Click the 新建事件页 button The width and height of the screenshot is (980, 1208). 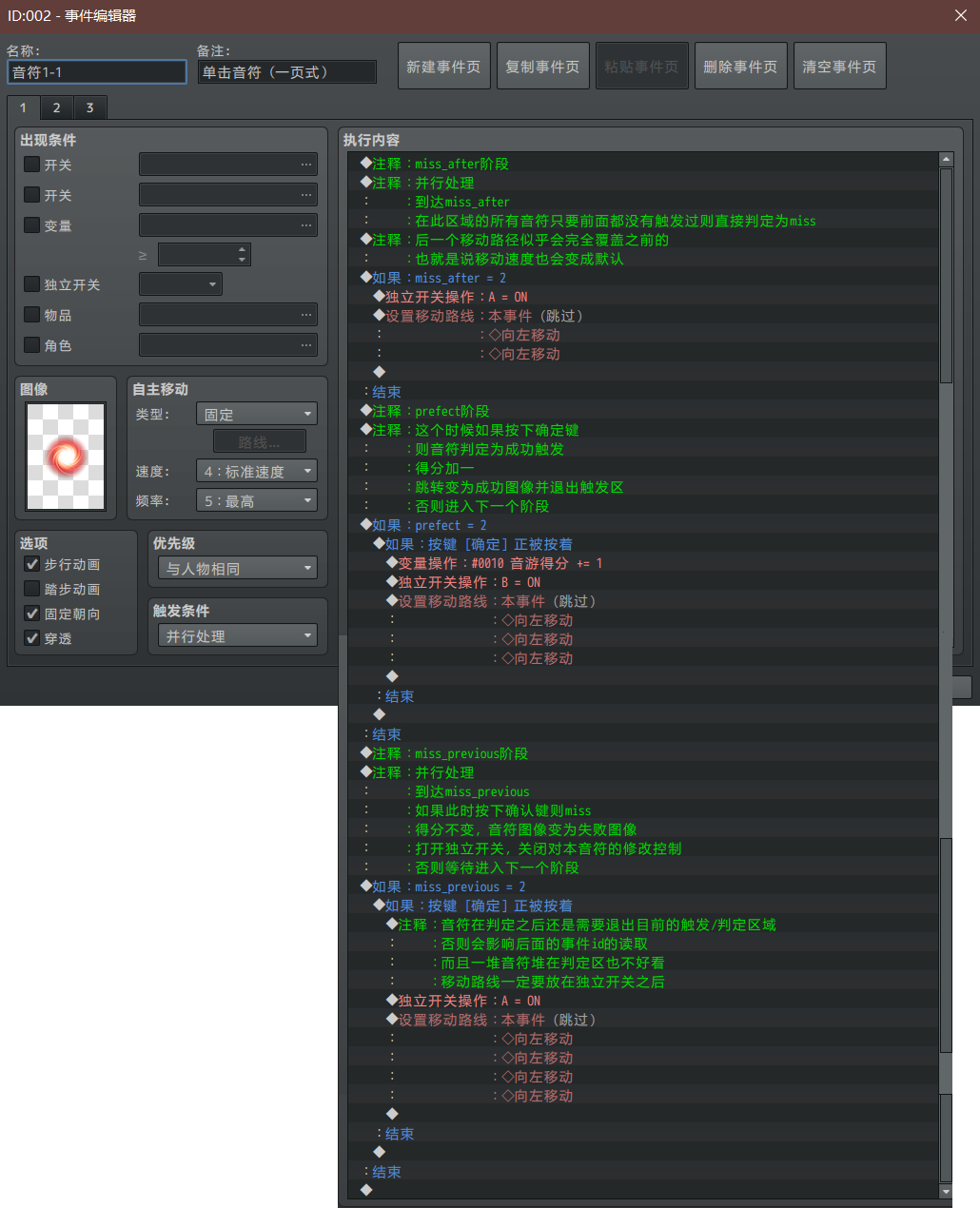443,67
